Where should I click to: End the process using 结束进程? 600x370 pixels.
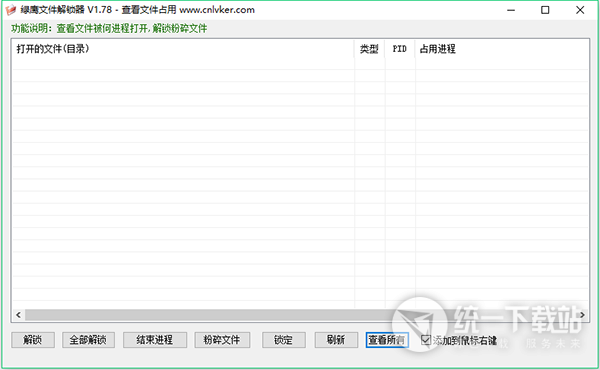[155, 340]
